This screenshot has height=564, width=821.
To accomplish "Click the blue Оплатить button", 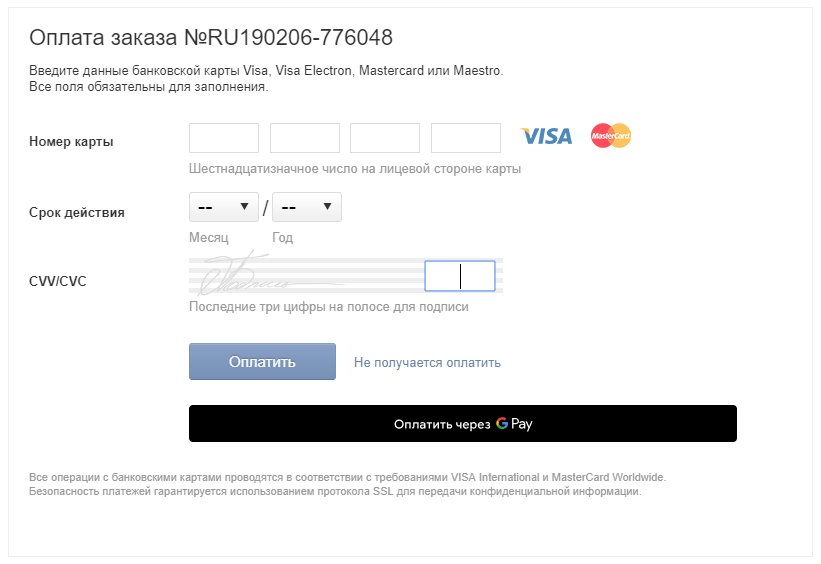I will [x=262, y=361].
